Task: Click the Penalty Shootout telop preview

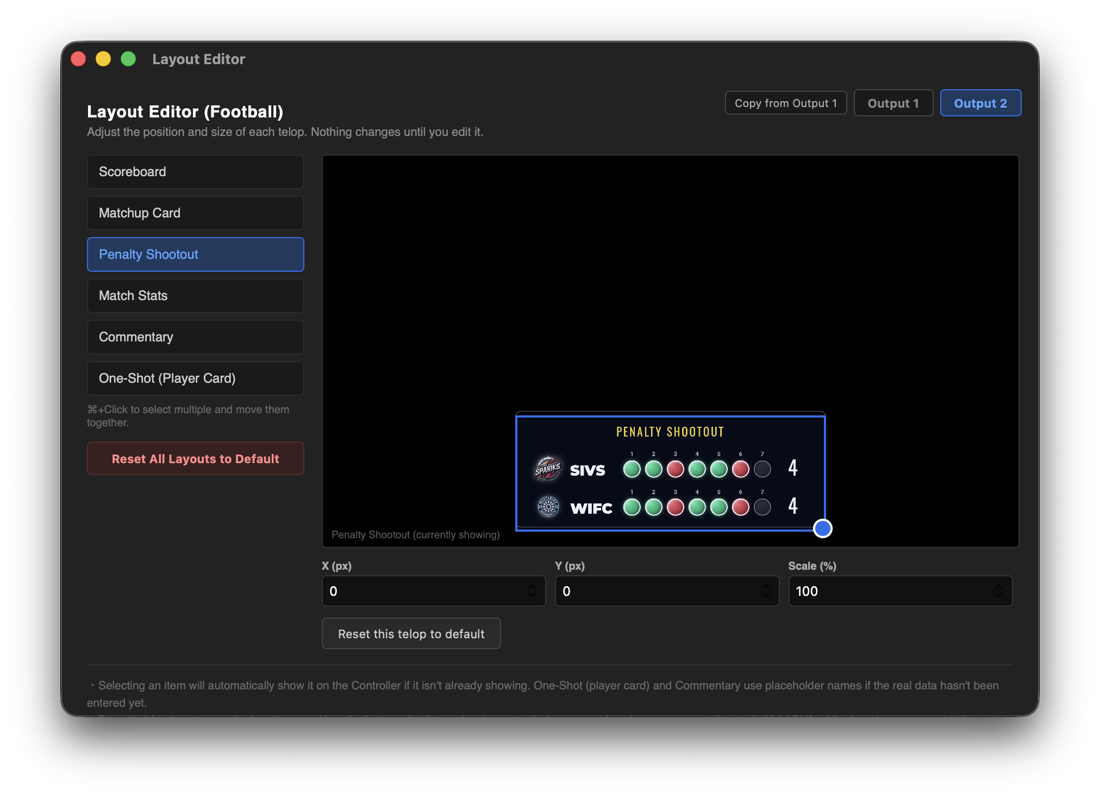Action: [670, 472]
